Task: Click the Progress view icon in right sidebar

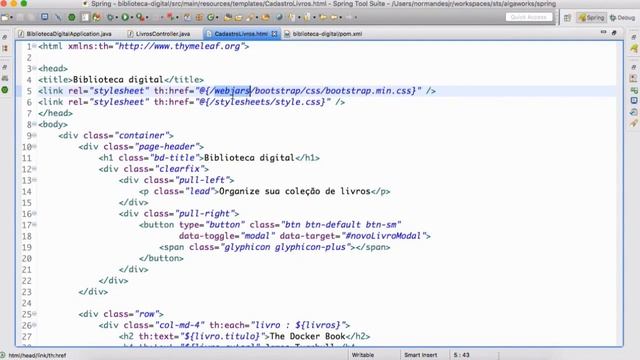Action: [x=633, y=111]
